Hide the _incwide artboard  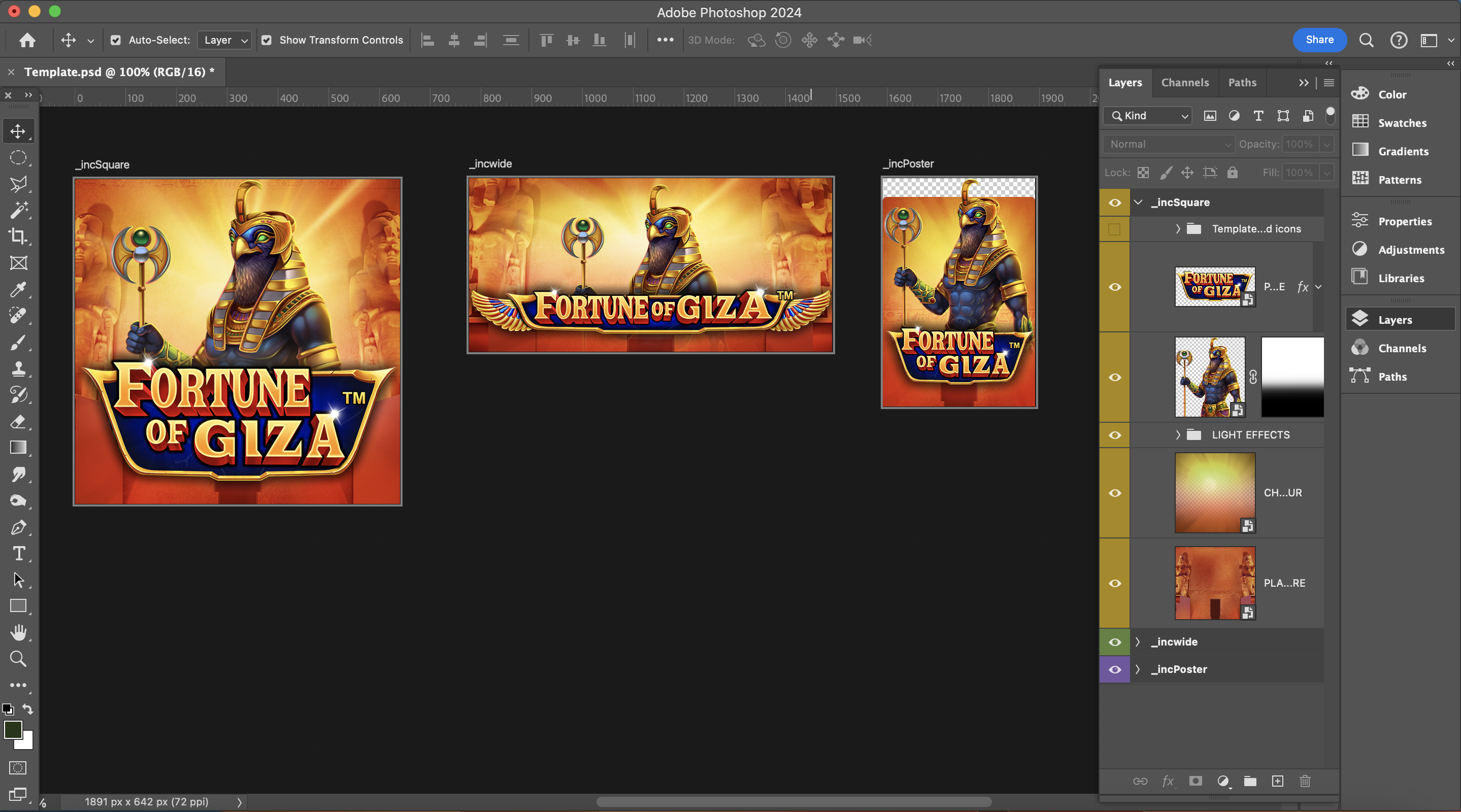point(1114,642)
